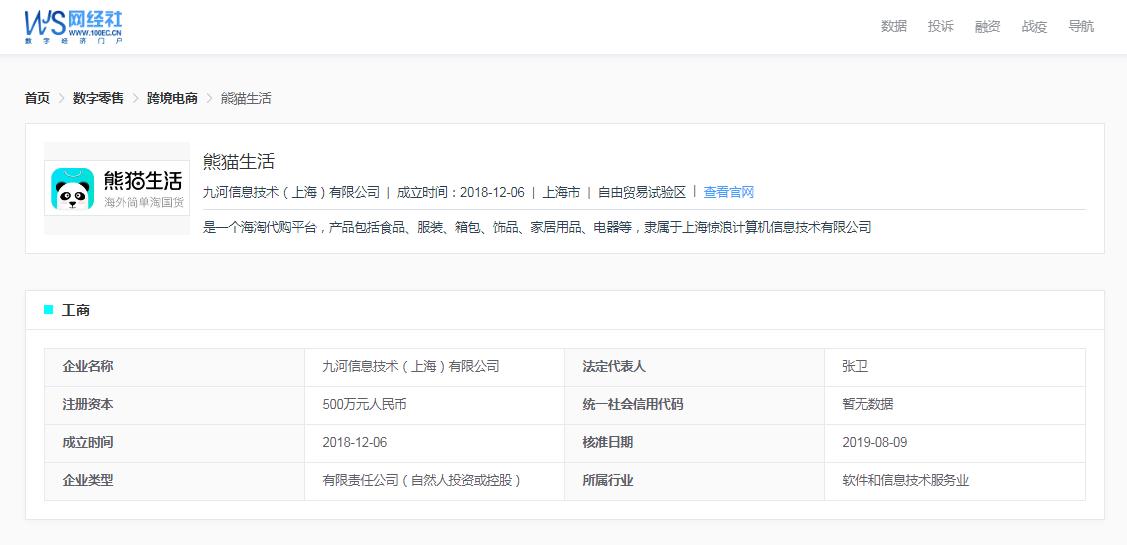Open 数字零售 breadcrumb link
Screen dimensions: 1127x545
pyautogui.click(x=98, y=99)
